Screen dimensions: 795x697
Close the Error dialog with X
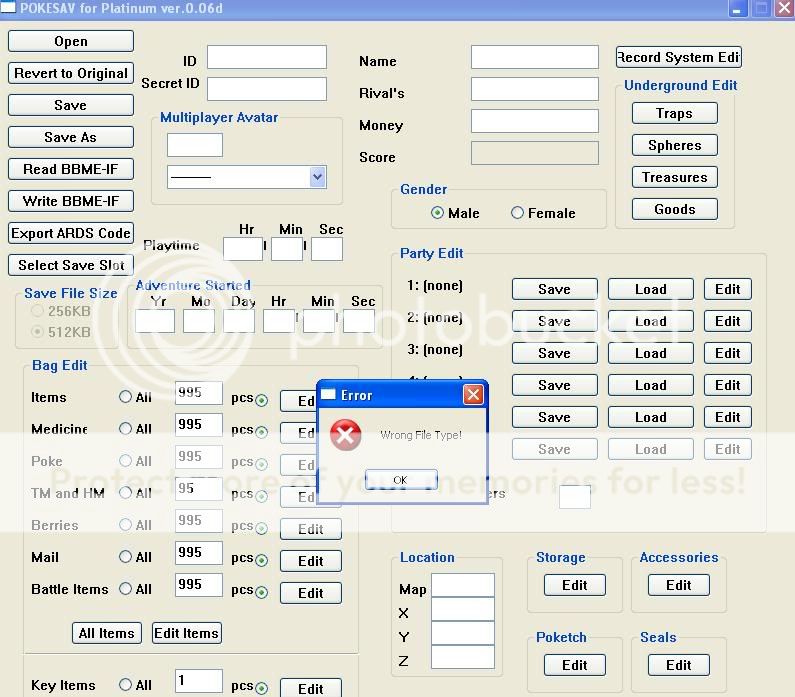[x=473, y=394]
